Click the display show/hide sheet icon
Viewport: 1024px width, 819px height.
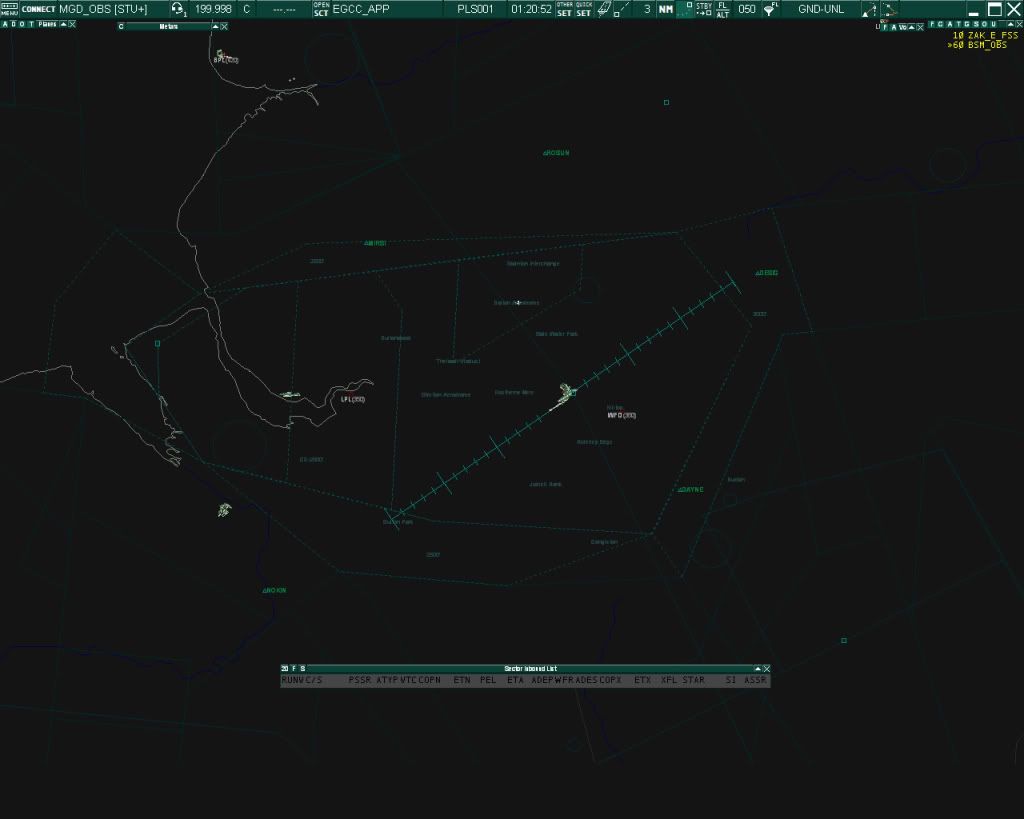click(603, 9)
